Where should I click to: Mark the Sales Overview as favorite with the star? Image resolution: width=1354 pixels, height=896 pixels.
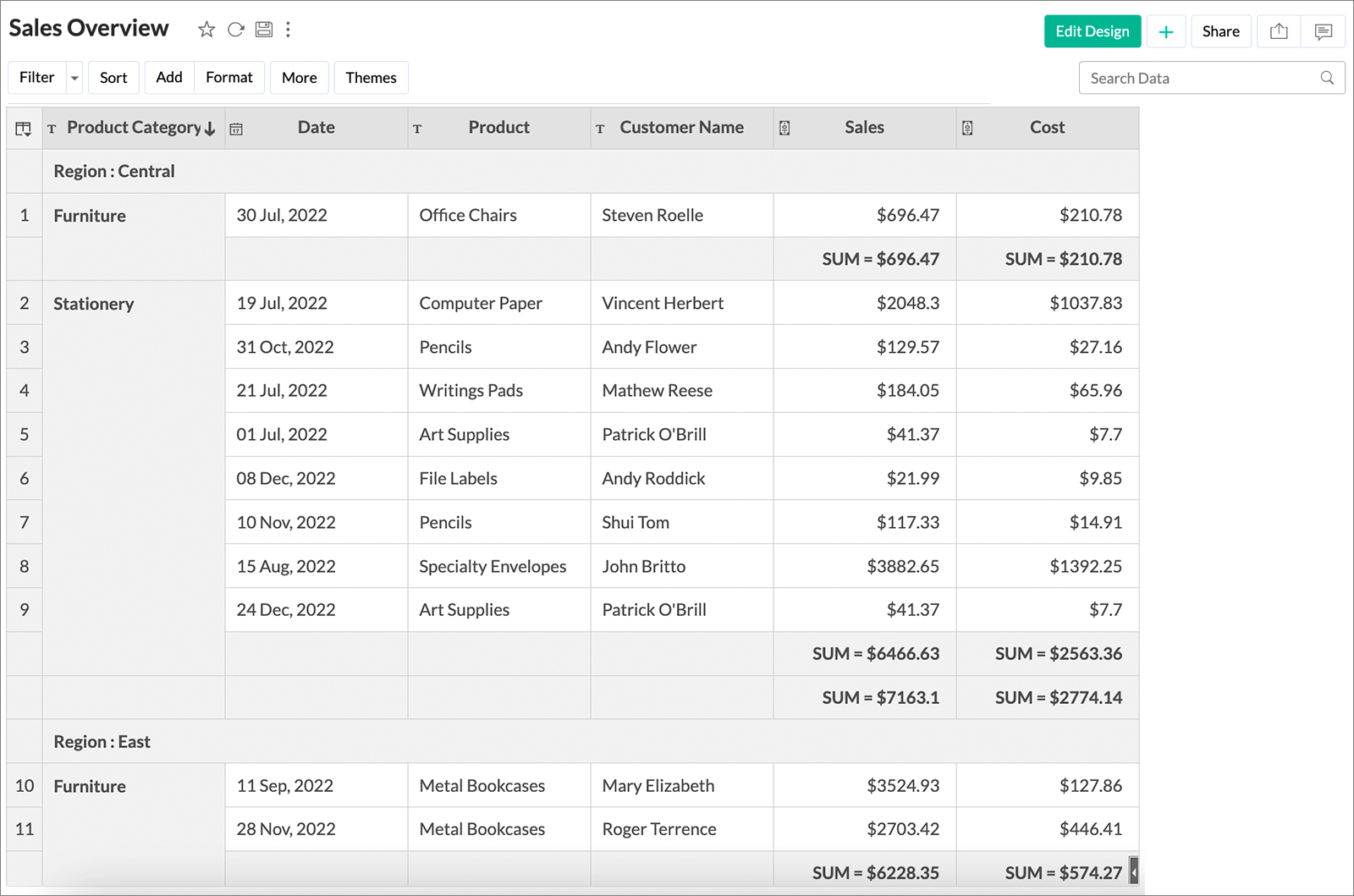(206, 30)
